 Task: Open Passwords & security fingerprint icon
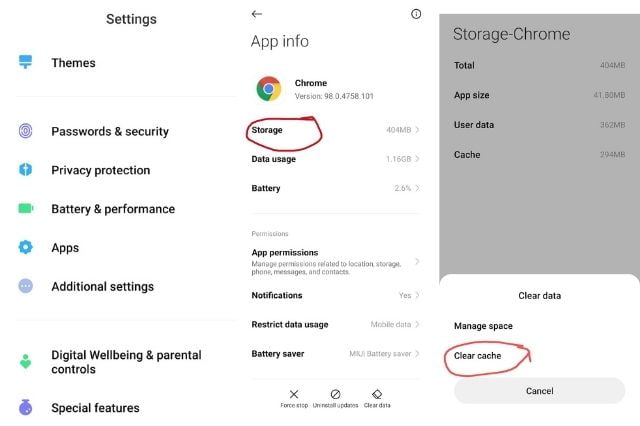click(x=25, y=131)
